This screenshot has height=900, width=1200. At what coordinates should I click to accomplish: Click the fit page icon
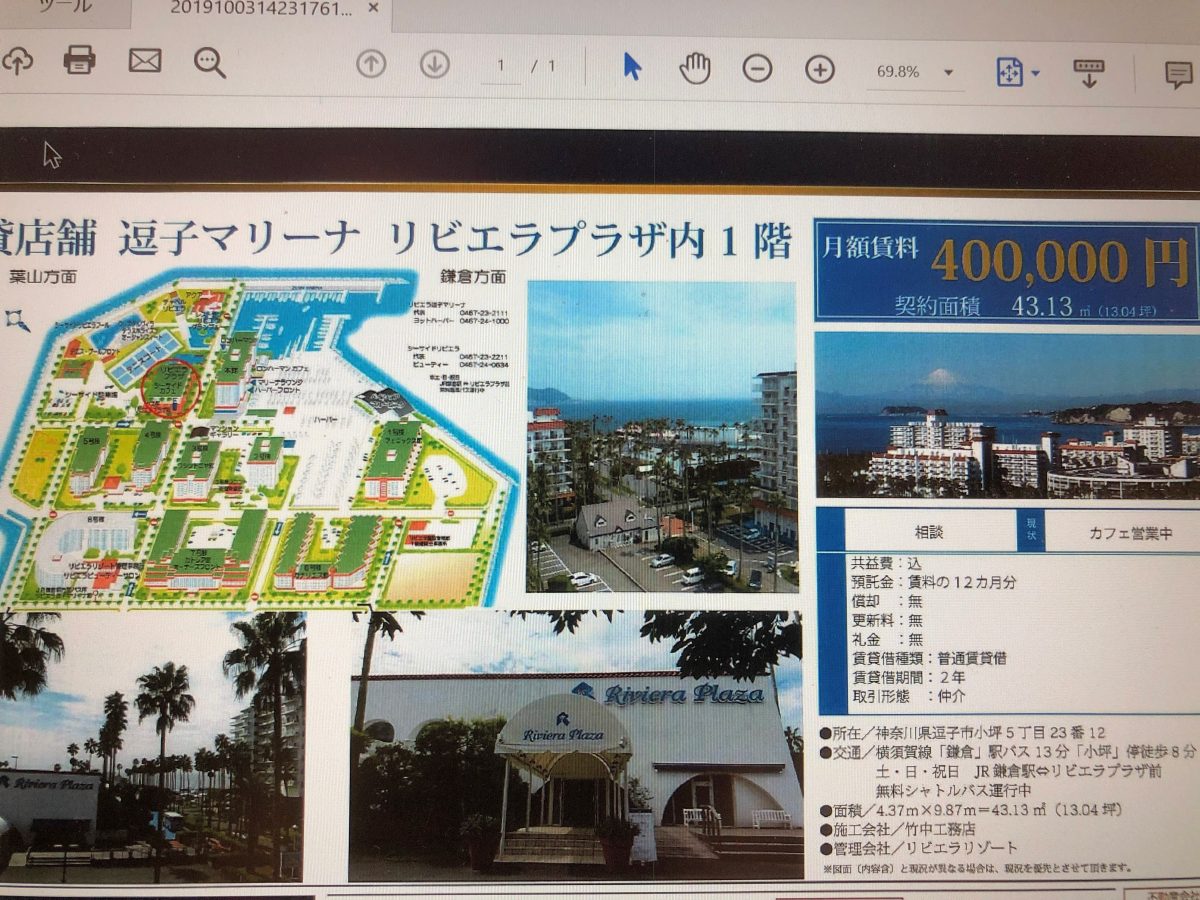tap(1009, 73)
